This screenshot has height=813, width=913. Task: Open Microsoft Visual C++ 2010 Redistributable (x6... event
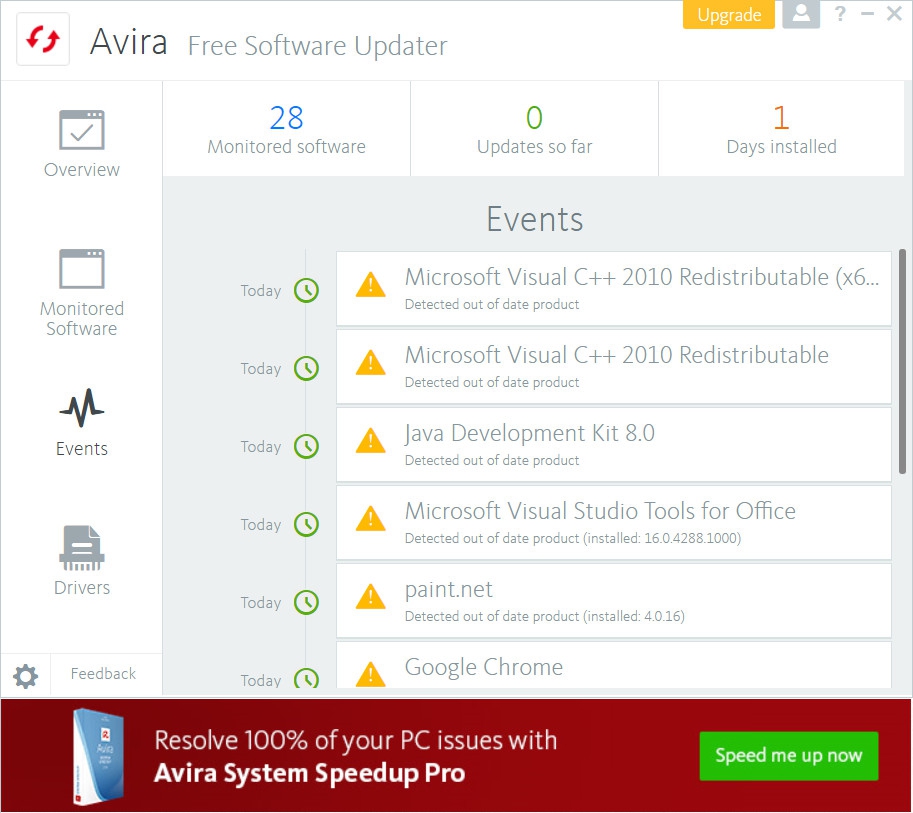point(614,289)
